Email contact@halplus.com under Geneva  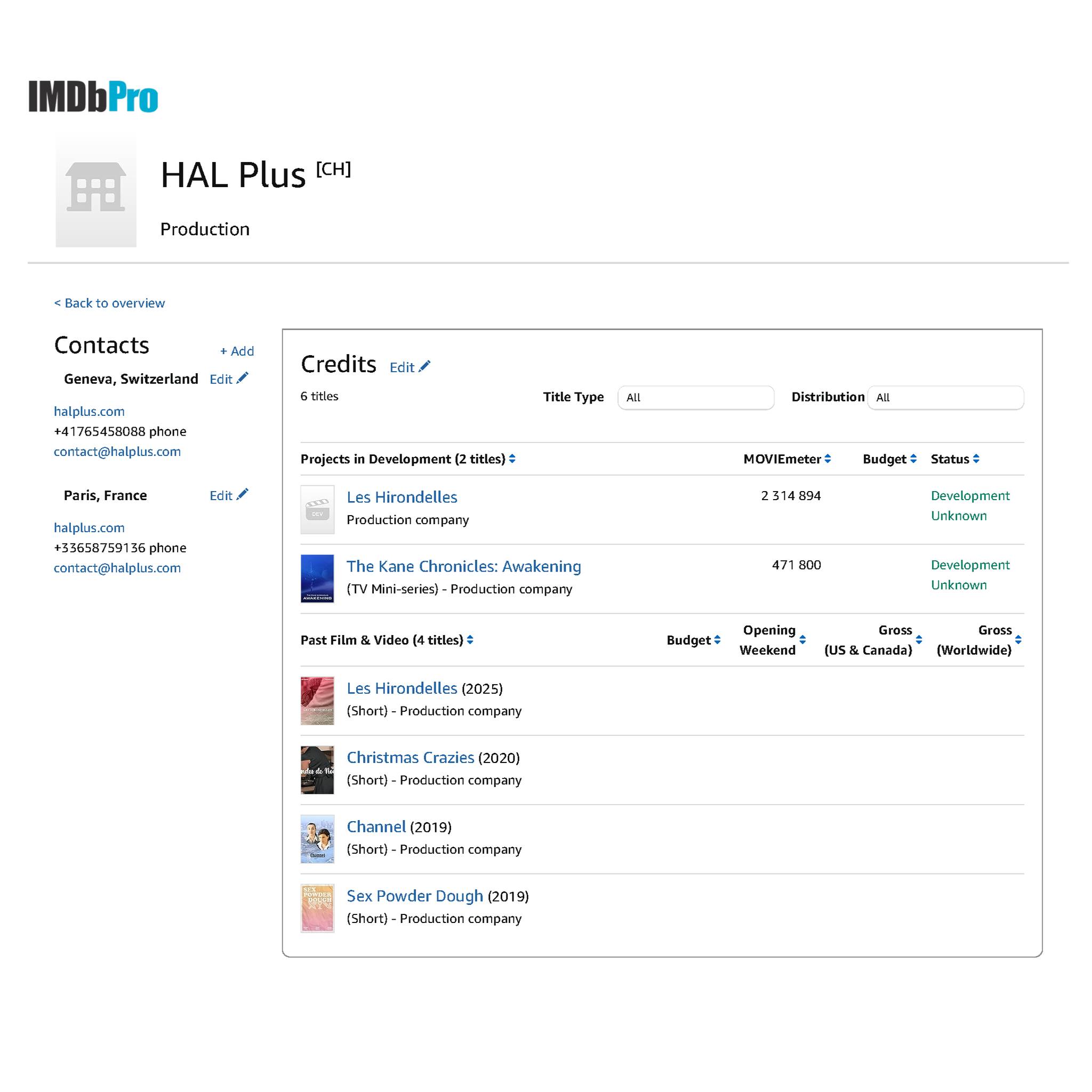pos(117,452)
